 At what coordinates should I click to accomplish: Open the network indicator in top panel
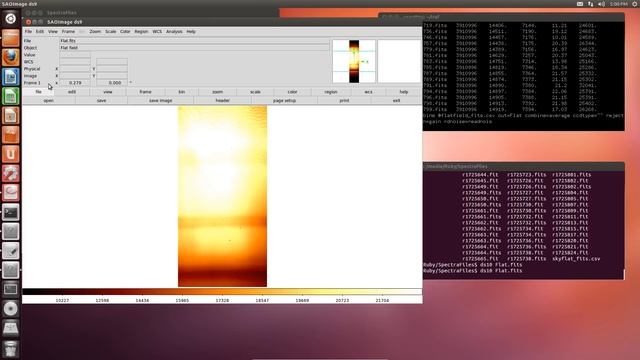591,4
